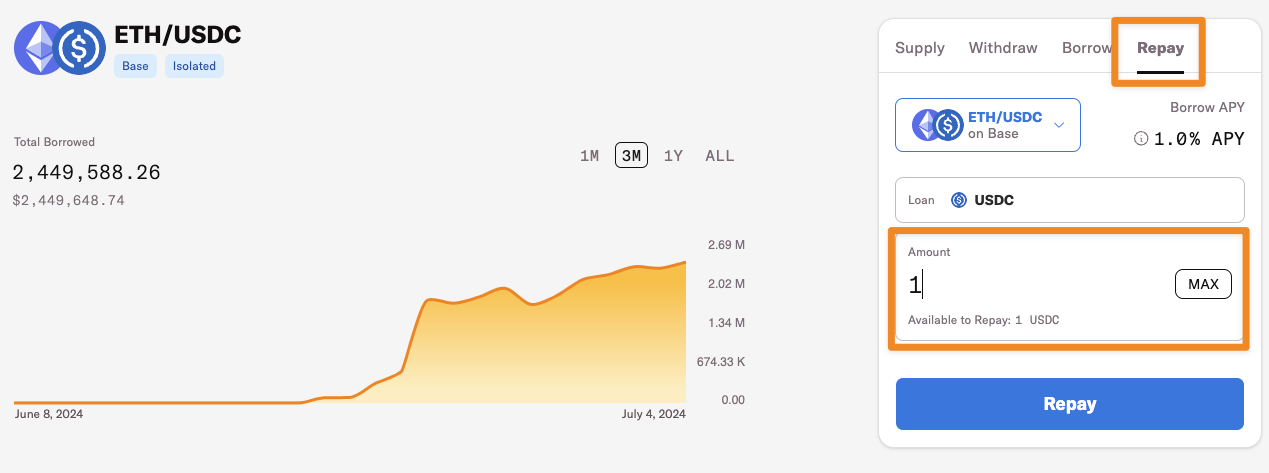1269x473 pixels.
Task: Select the 1M time range
Action: pyautogui.click(x=590, y=156)
